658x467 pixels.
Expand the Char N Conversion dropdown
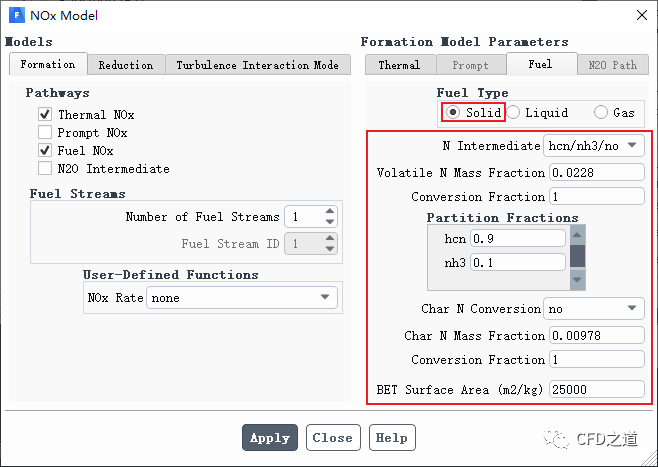tap(593, 309)
